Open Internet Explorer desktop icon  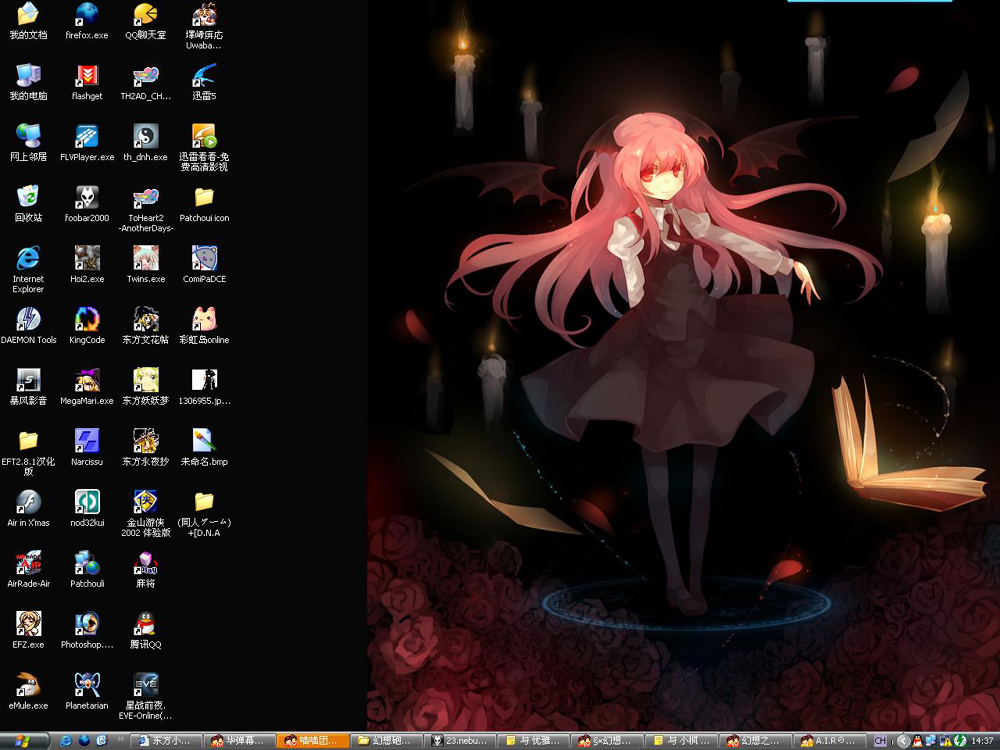tap(28, 270)
